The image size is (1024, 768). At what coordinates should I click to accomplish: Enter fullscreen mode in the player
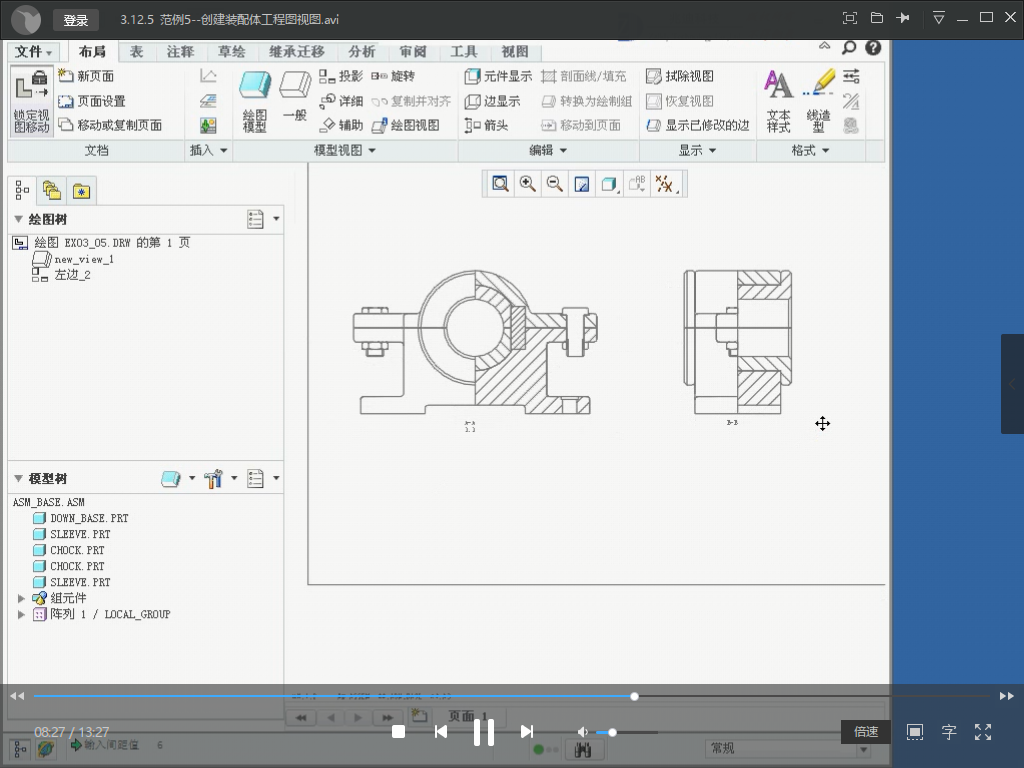983,732
